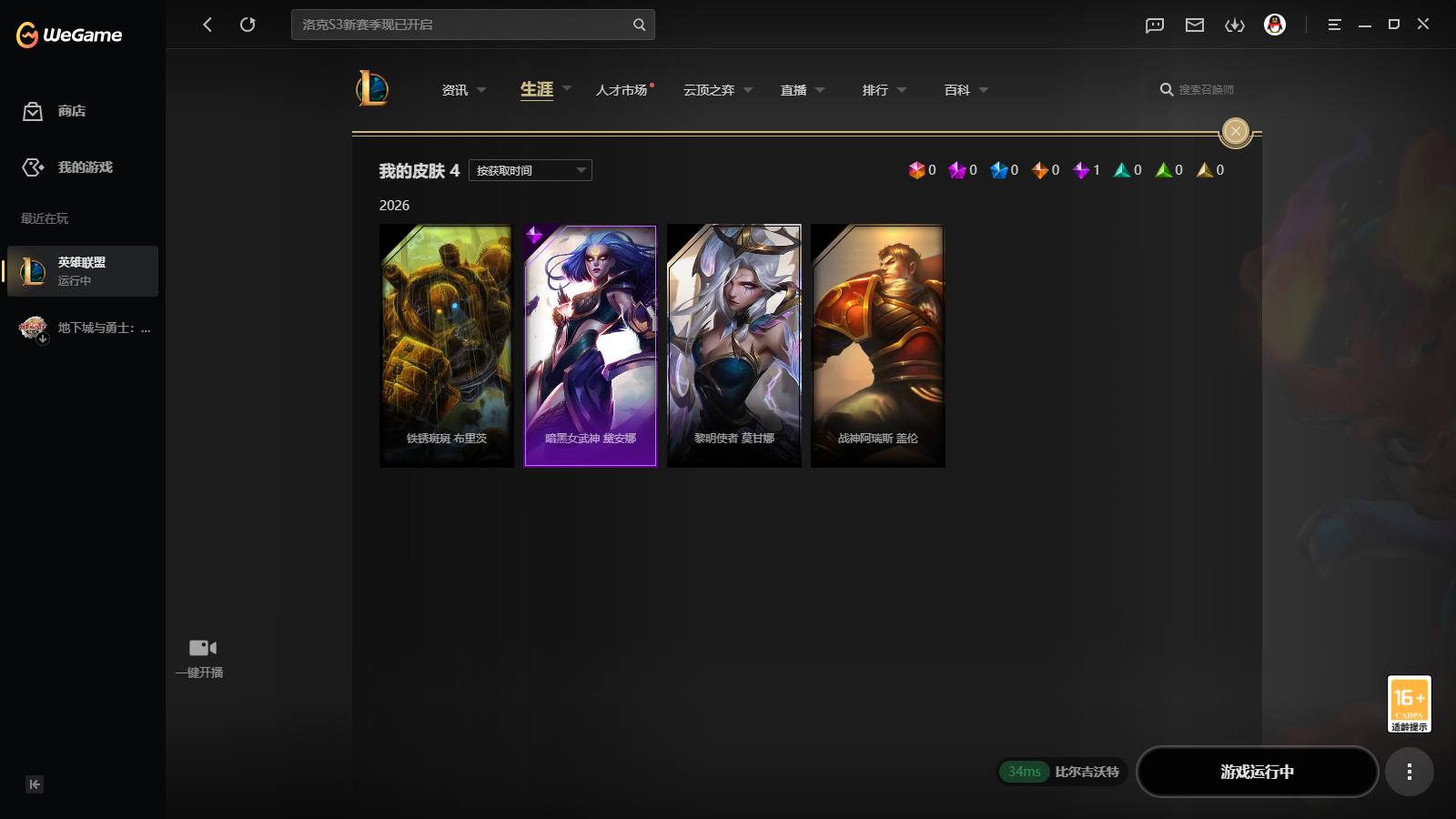
Task: Expand the 百科 dropdown arrow
Action: [984, 90]
